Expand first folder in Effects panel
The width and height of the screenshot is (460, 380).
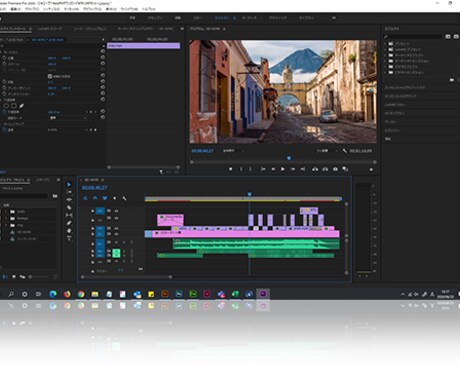pos(386,44)
